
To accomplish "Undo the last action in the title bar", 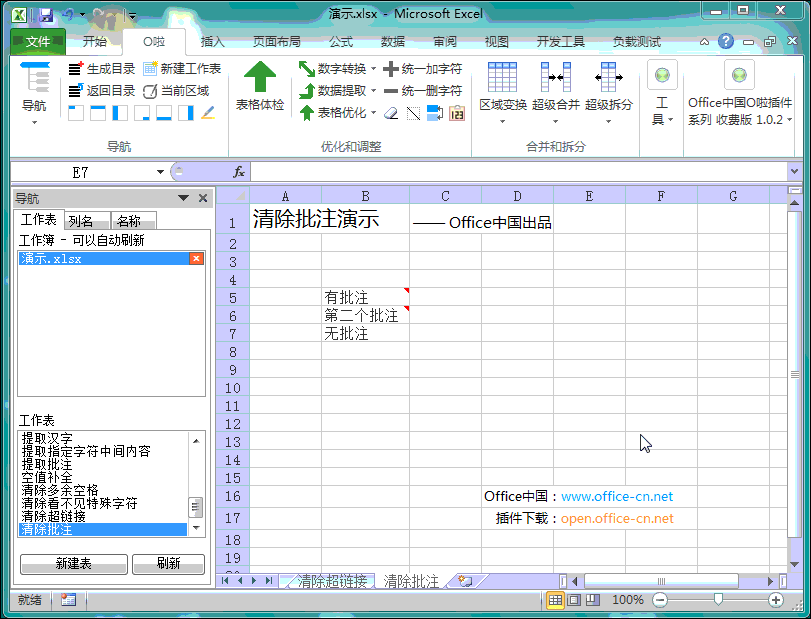I will [x=68, y=15].
